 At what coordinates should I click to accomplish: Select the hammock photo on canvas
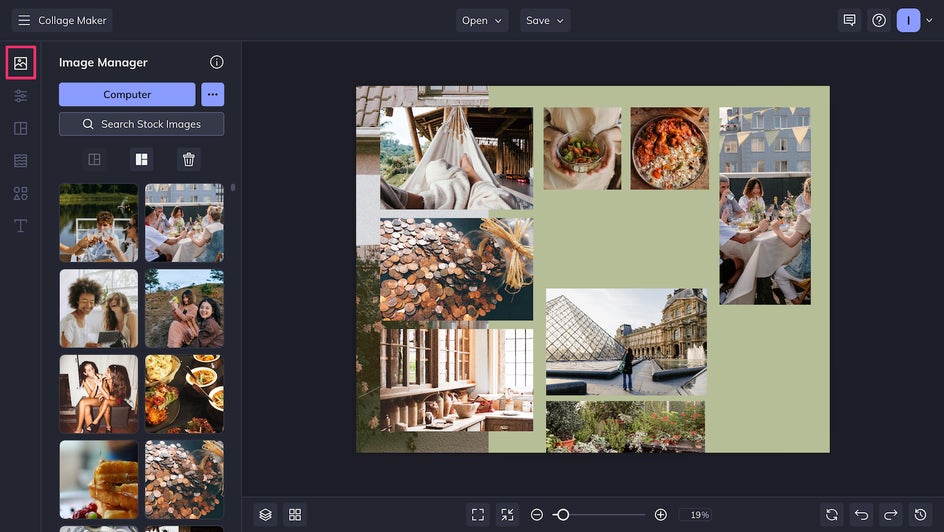pos(456,158)
